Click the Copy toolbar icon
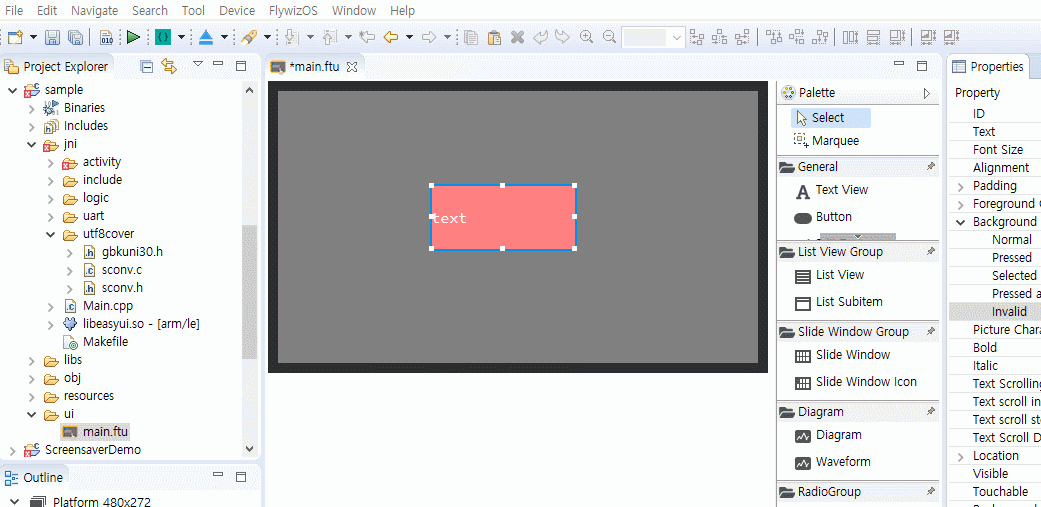 click(471, 37)
